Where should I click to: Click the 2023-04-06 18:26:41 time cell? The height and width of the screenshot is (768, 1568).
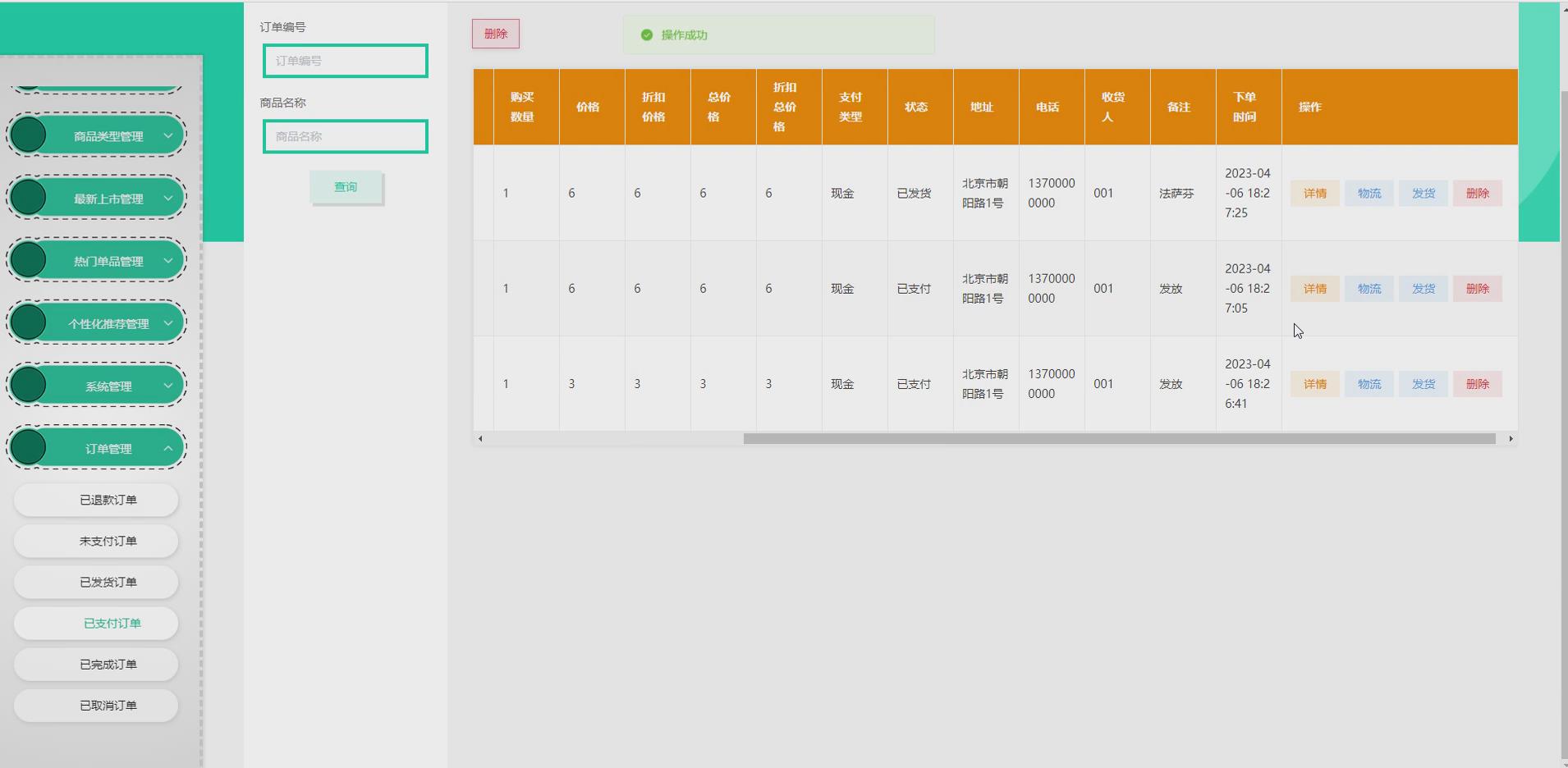pos(1249,383)
